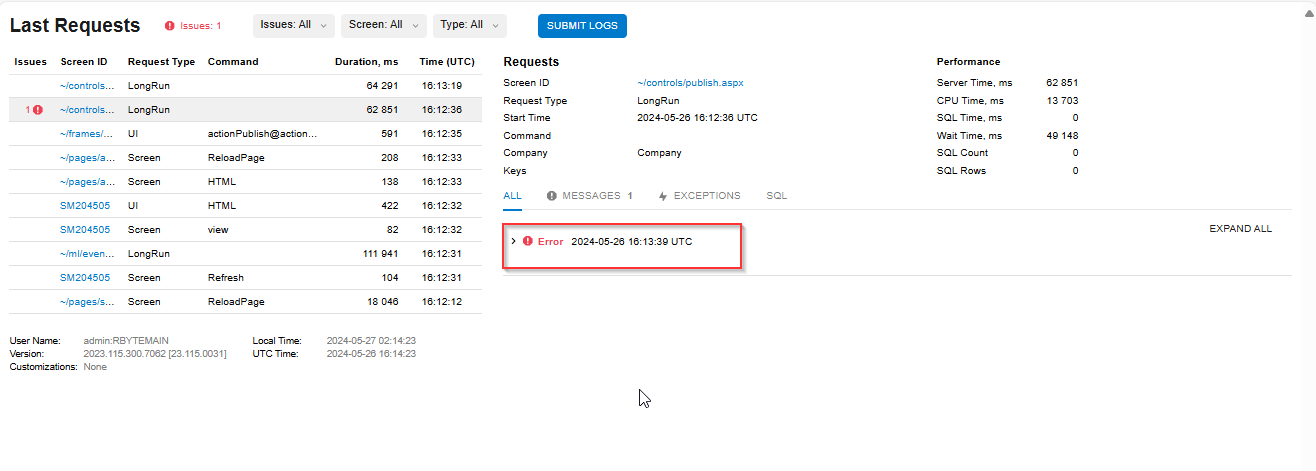Viewport: 1316px width, 471px height.
Task: Open the ~/controls link in the 64 291 row
Action: [x=87, y=86]
